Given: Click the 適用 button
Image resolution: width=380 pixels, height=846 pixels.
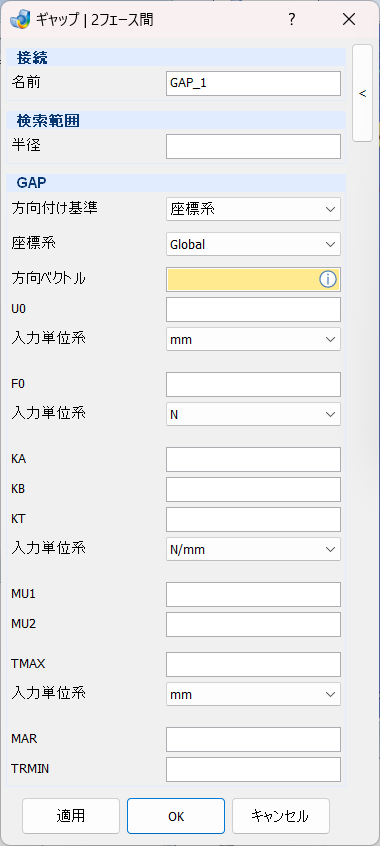Looking at the screenshot, I should pos(71,816).
